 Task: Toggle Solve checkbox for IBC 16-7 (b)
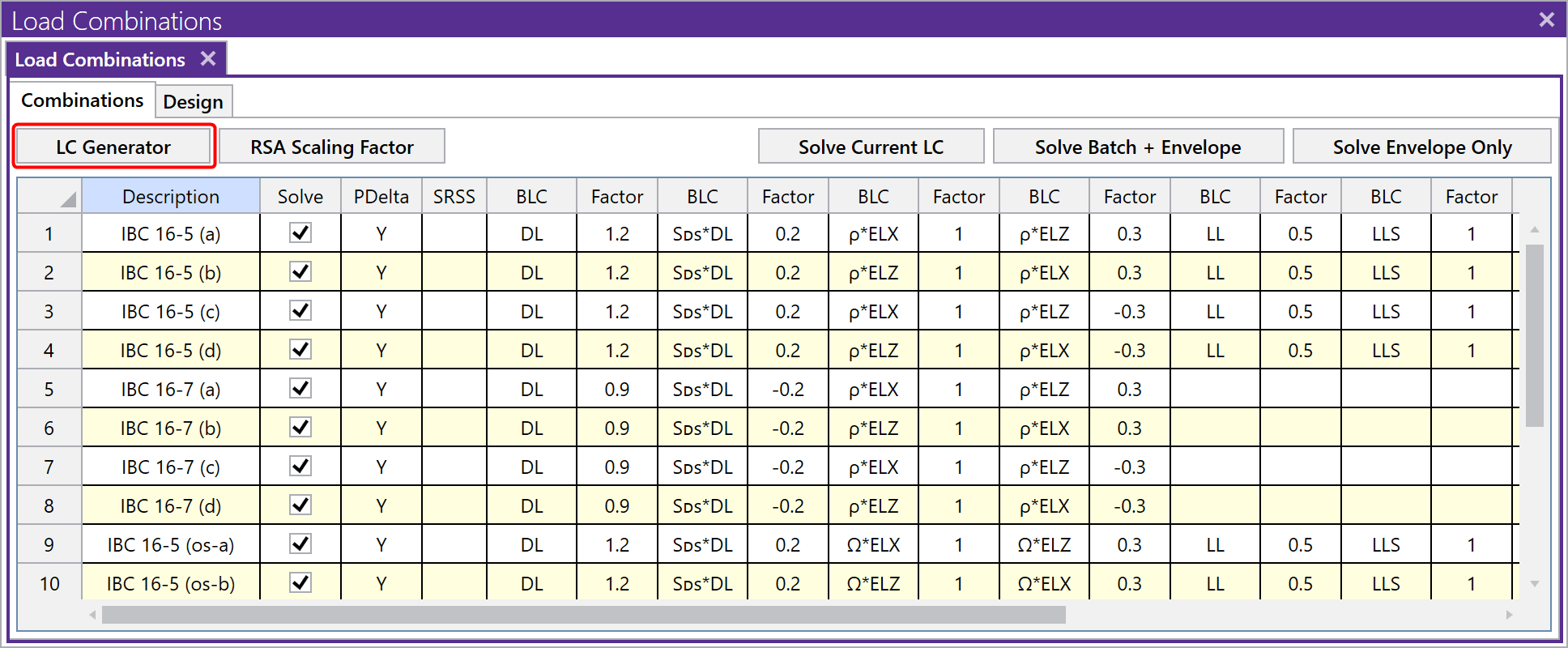300,428
